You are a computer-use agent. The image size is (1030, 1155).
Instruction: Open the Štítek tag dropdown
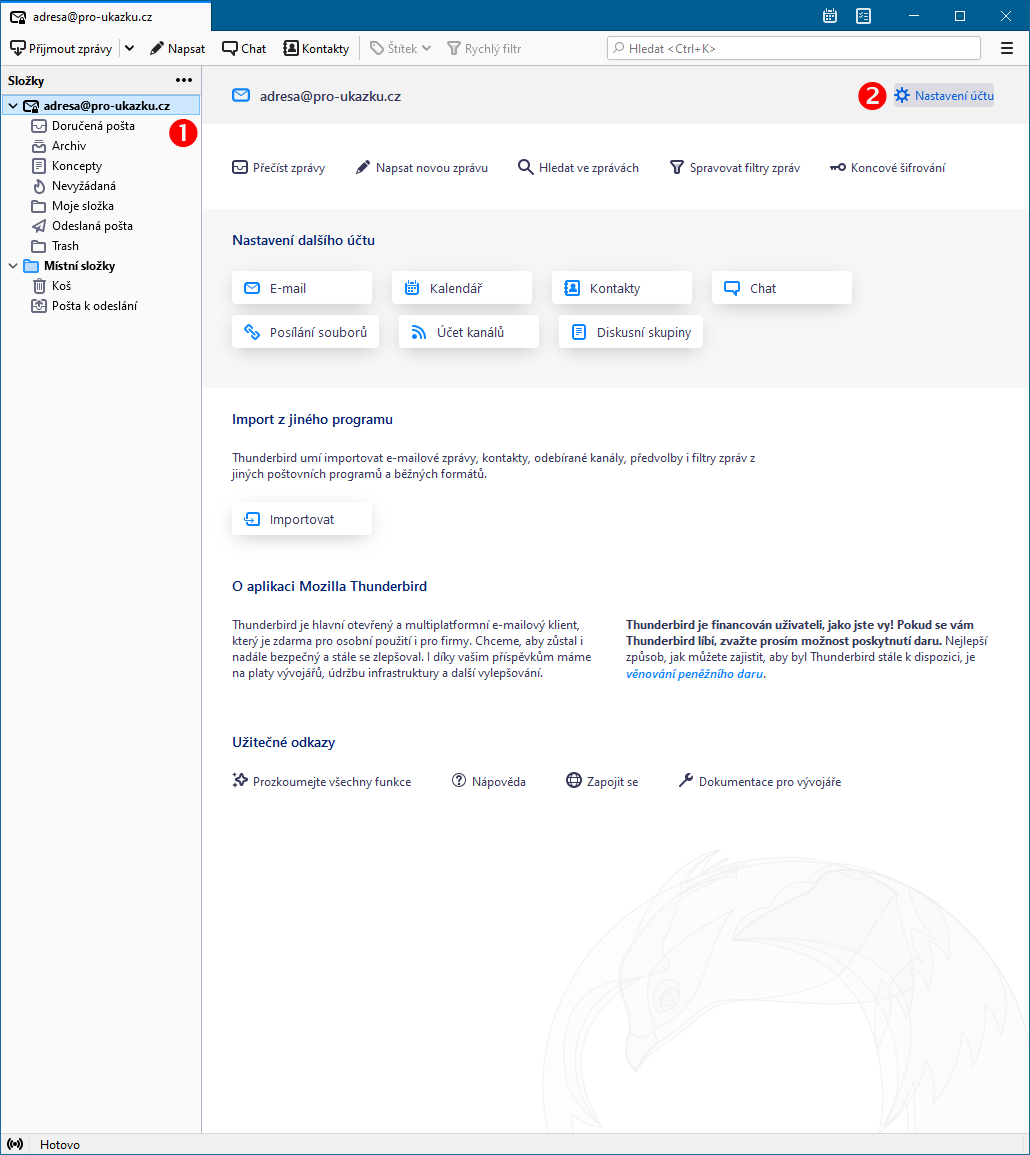[x=400, y=49]
